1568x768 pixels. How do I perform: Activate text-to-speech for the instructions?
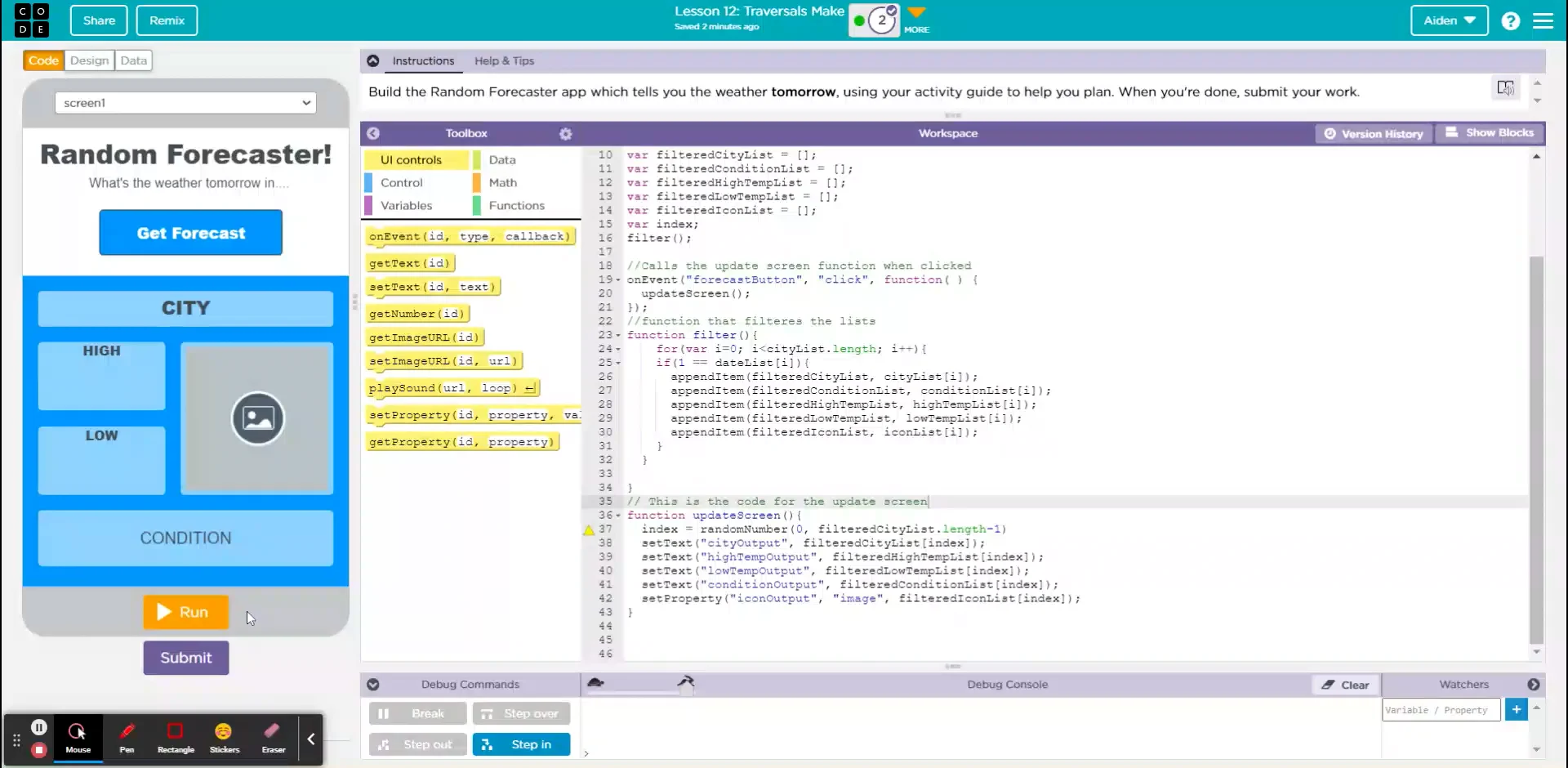pos(1507,87)
